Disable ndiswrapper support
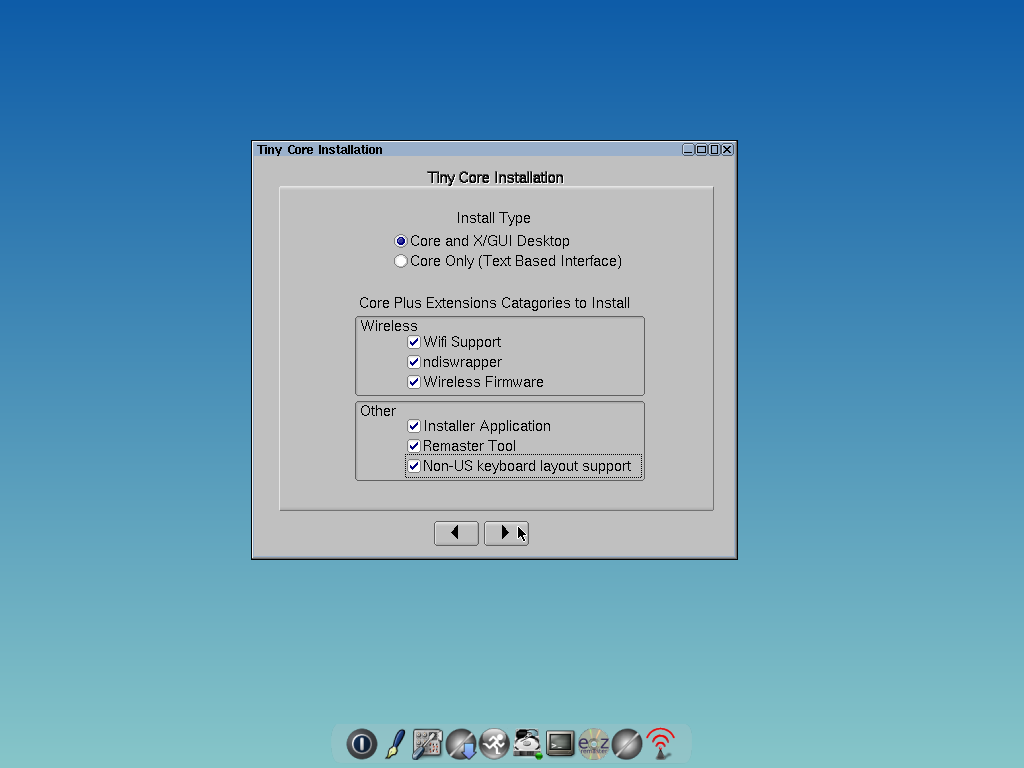The width and height of the screenshot is (1024, 768). tap(413, 361)
